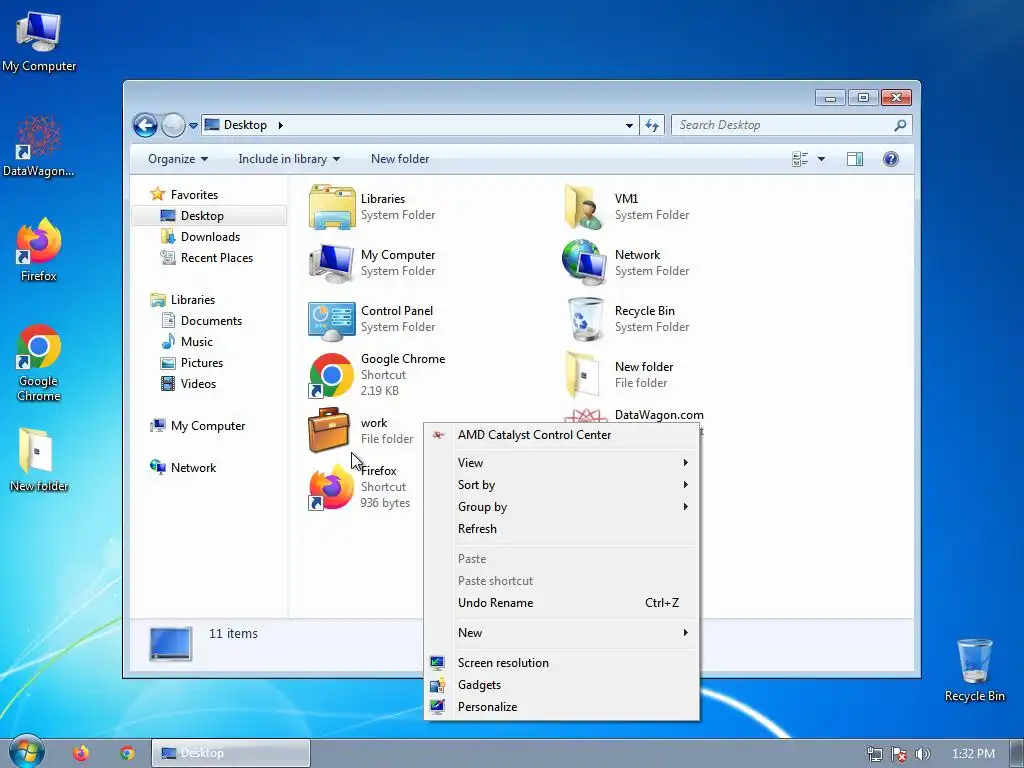Select Google Chrome desktop shortcut
1024x768 pixels.
pos(39,363)
